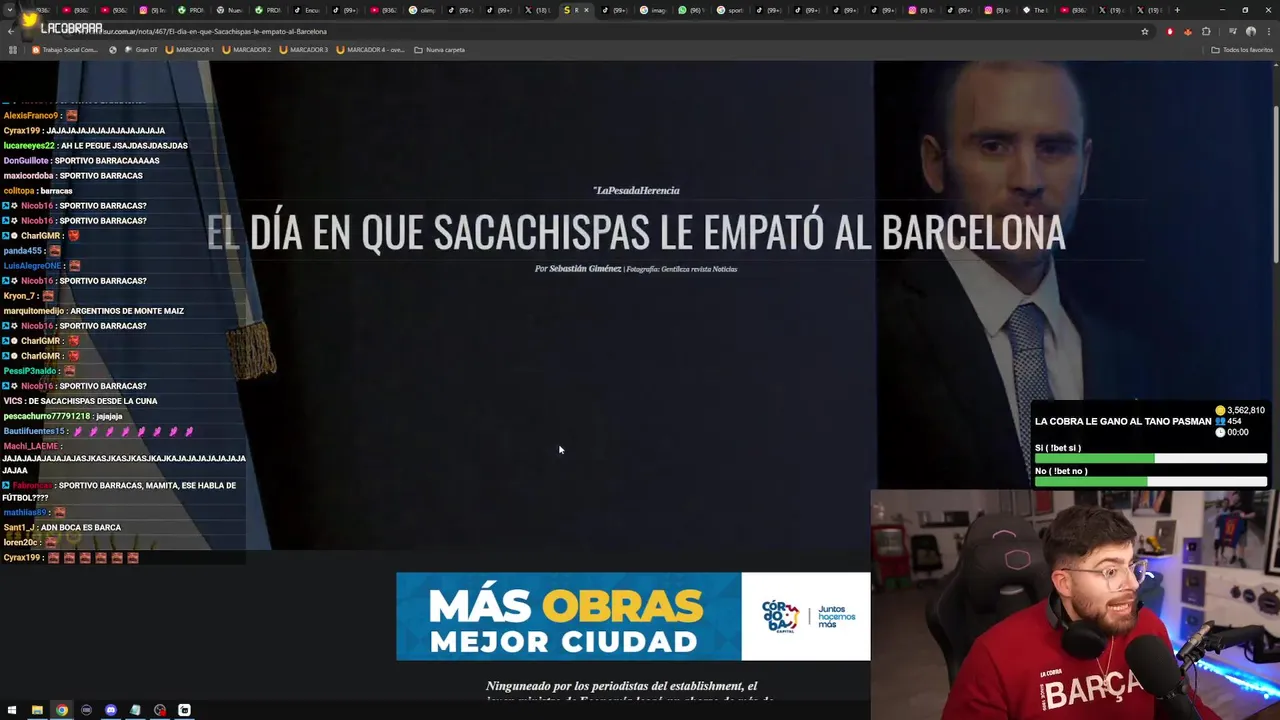Viewport: 1280px width, 720px height.
Task: Open apps grid in bookmarks bar
Action: click(x=12, y=49)
